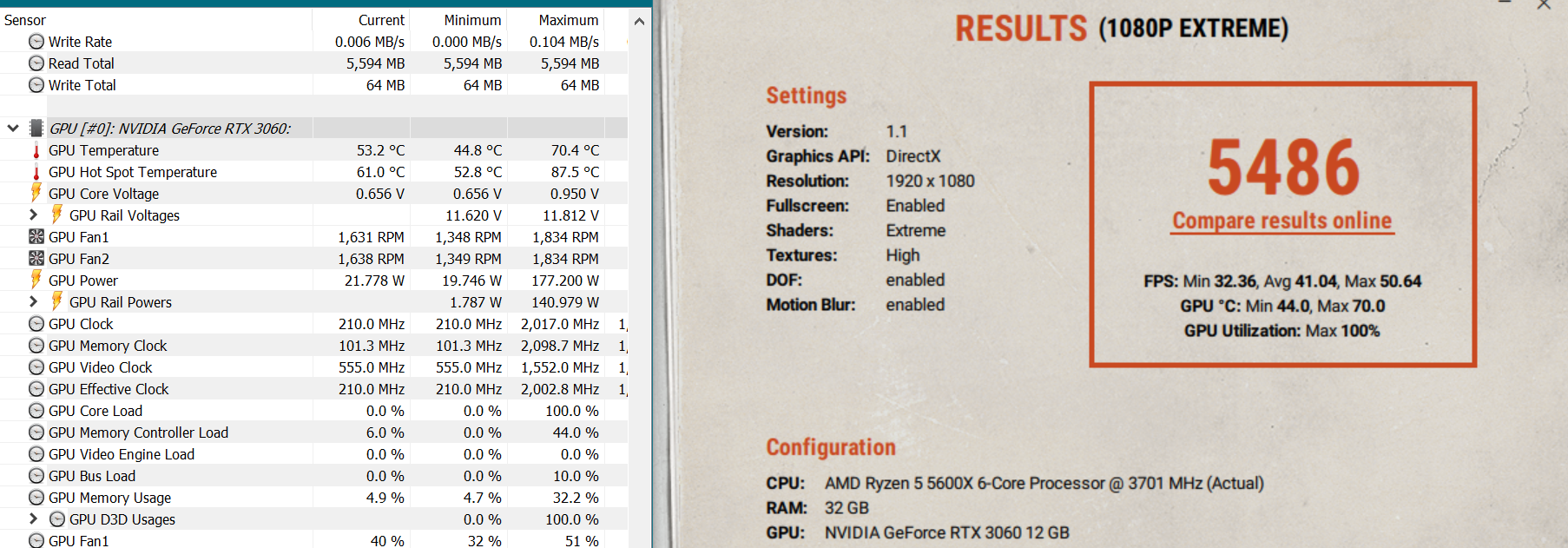Click the NVIDIA GeForce RTX 3060 12 GB text
Screen dimensions: 1568x548
click(x=946, y=533)
